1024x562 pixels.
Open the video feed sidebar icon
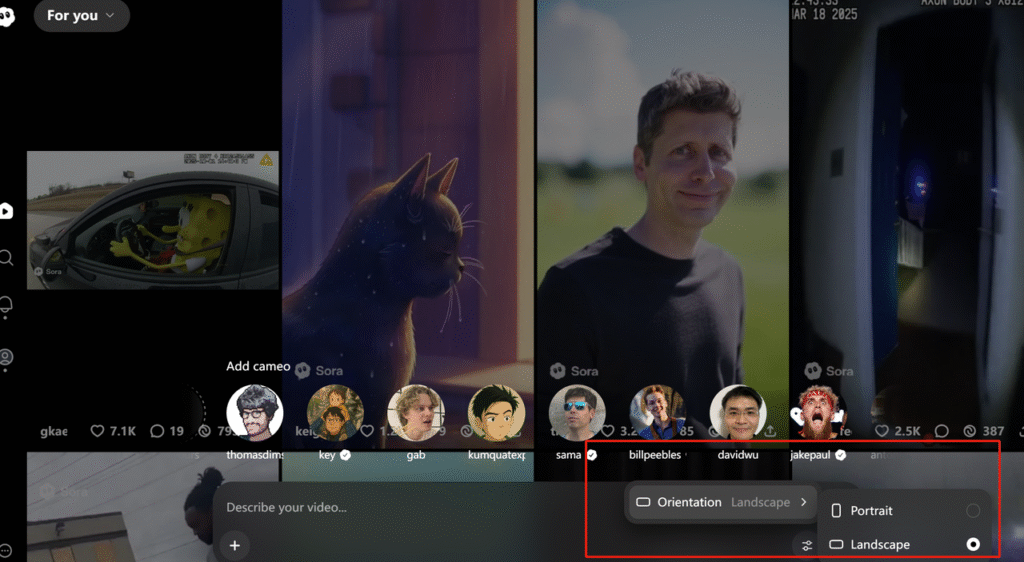[x=6, y=211]
